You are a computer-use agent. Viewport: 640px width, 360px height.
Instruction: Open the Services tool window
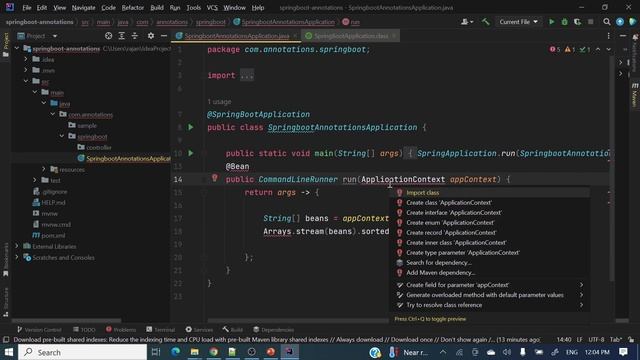(x=199, y=329)
